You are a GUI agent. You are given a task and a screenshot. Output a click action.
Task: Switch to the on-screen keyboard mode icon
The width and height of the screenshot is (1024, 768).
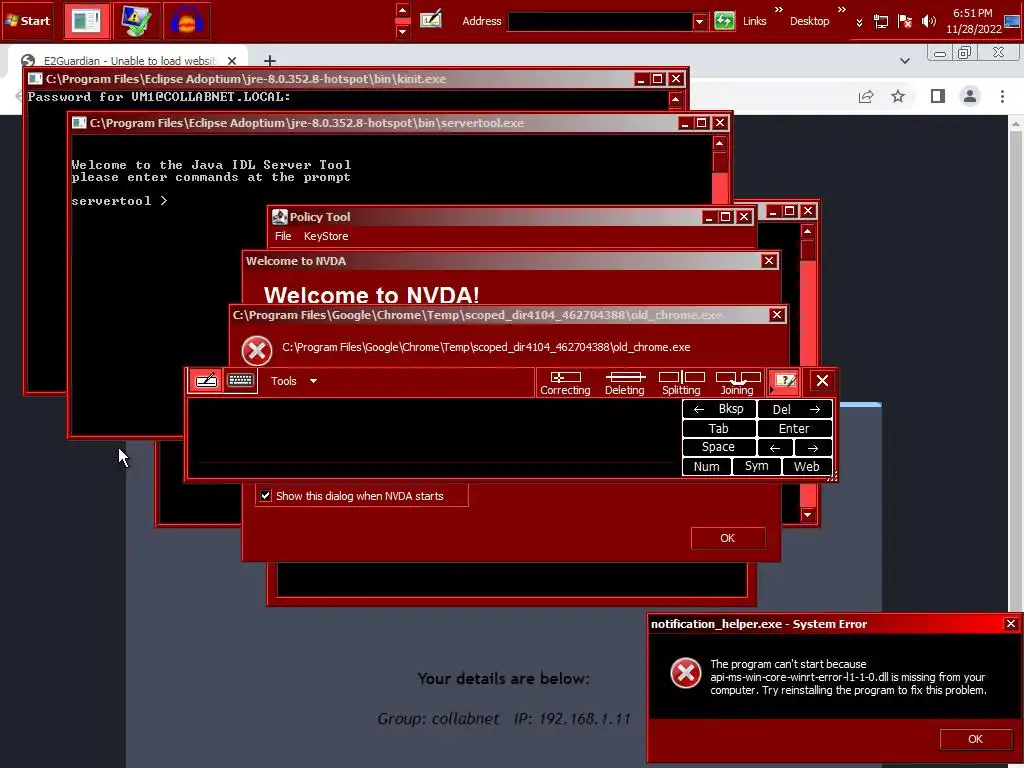[x=240, y=381]
